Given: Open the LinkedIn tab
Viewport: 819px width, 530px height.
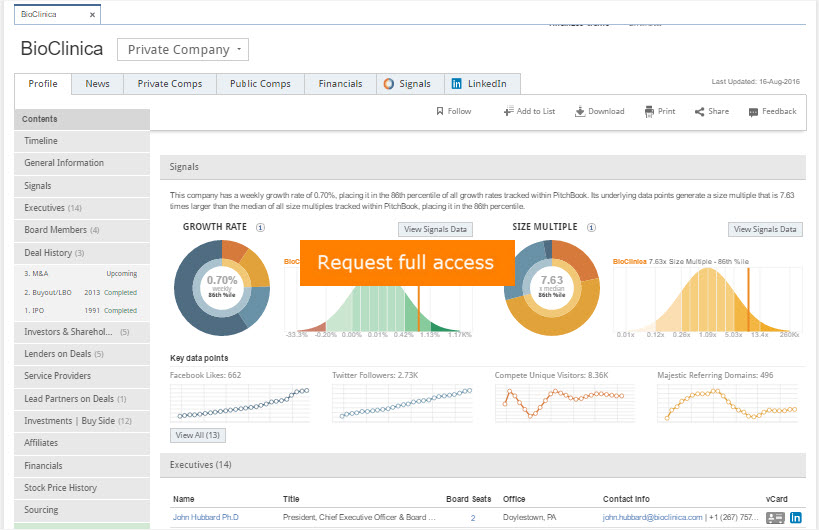Looking at the screenshot, I should tap(482, 84).
